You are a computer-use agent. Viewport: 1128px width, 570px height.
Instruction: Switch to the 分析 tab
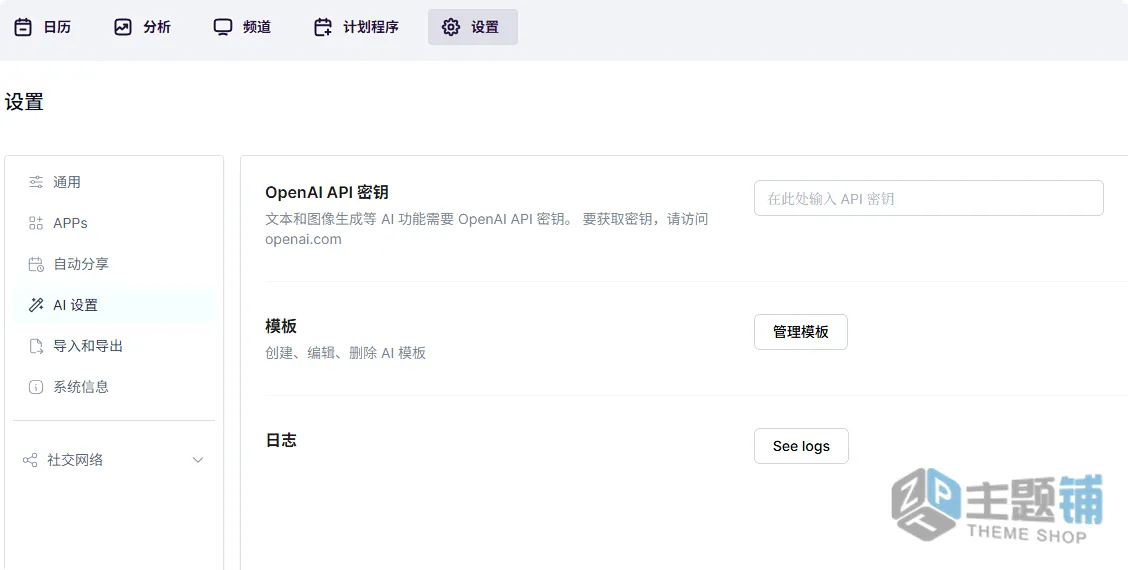point(142,27)
